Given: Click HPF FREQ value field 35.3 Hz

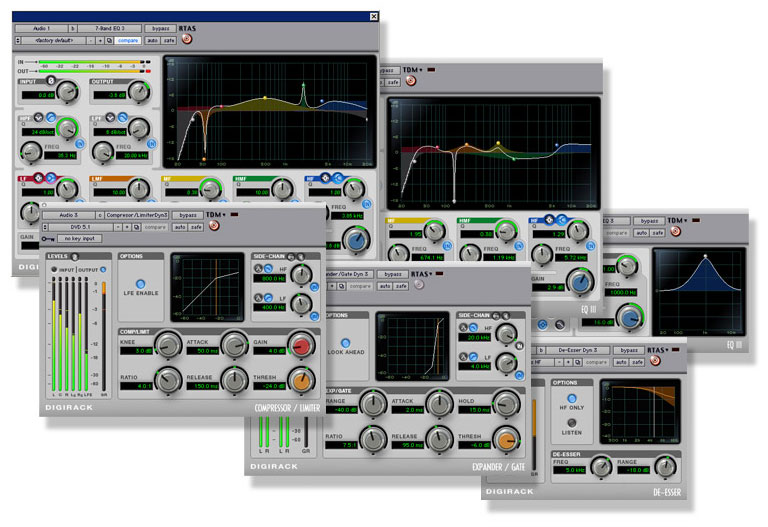Looking at the screenshot, I should (61, 155).
